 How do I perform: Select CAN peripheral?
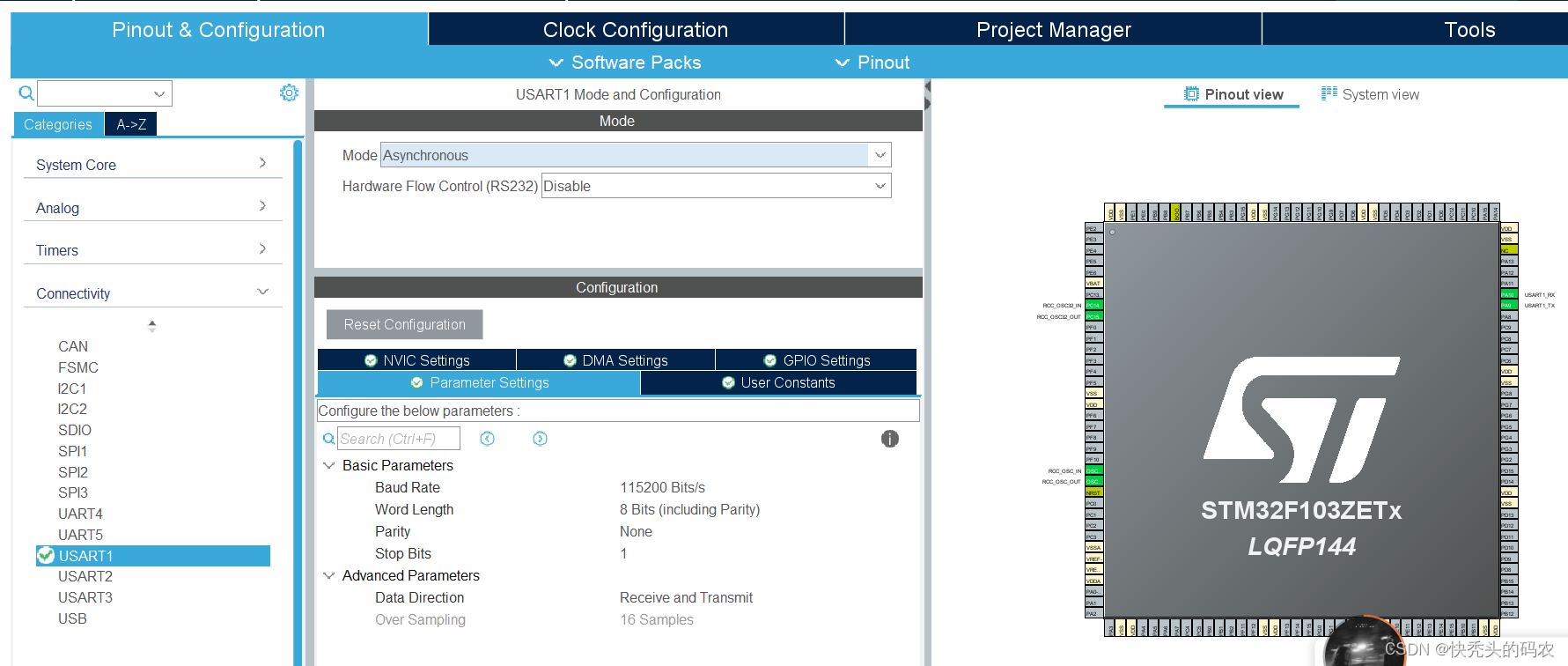(x=73, y=346)
